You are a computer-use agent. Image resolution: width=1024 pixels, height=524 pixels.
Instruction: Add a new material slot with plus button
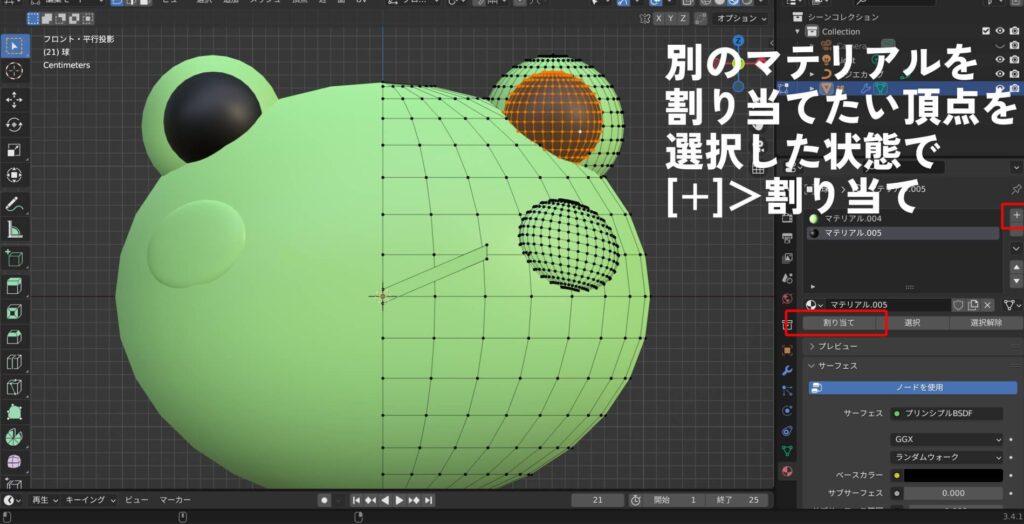(1016, 215)
